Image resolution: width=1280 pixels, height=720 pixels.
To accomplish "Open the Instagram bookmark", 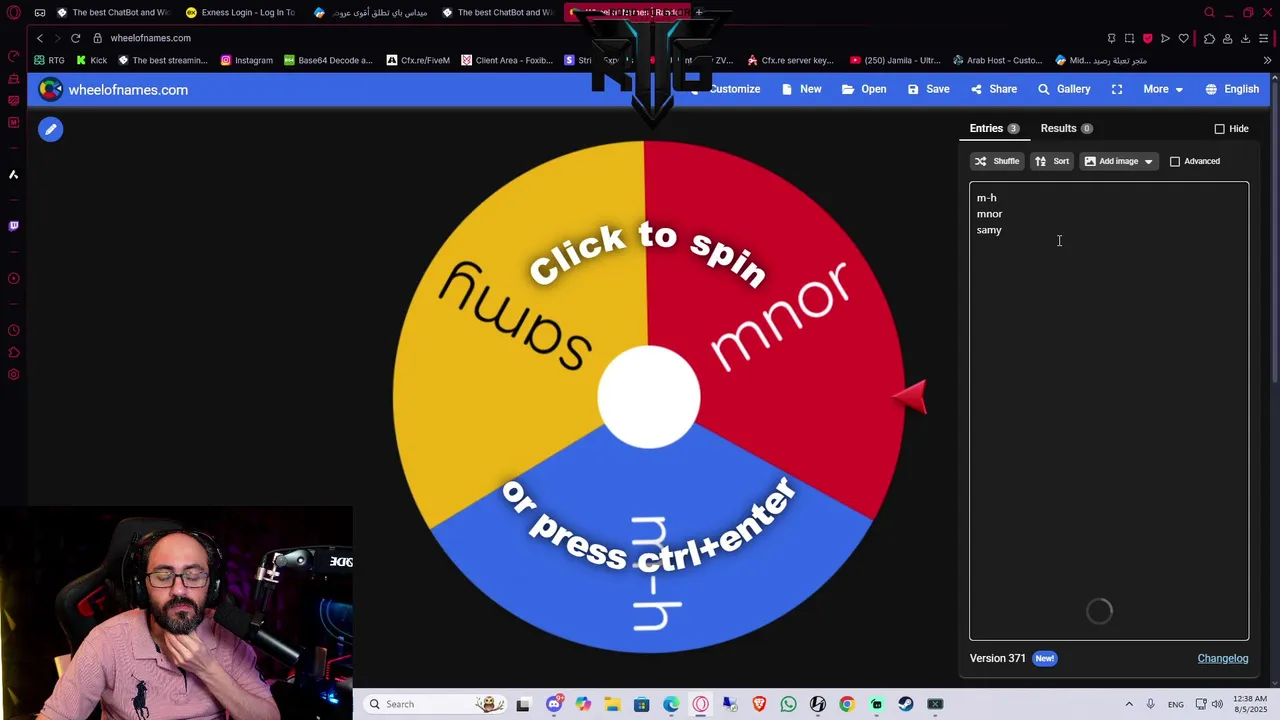I will pos(246,60).
